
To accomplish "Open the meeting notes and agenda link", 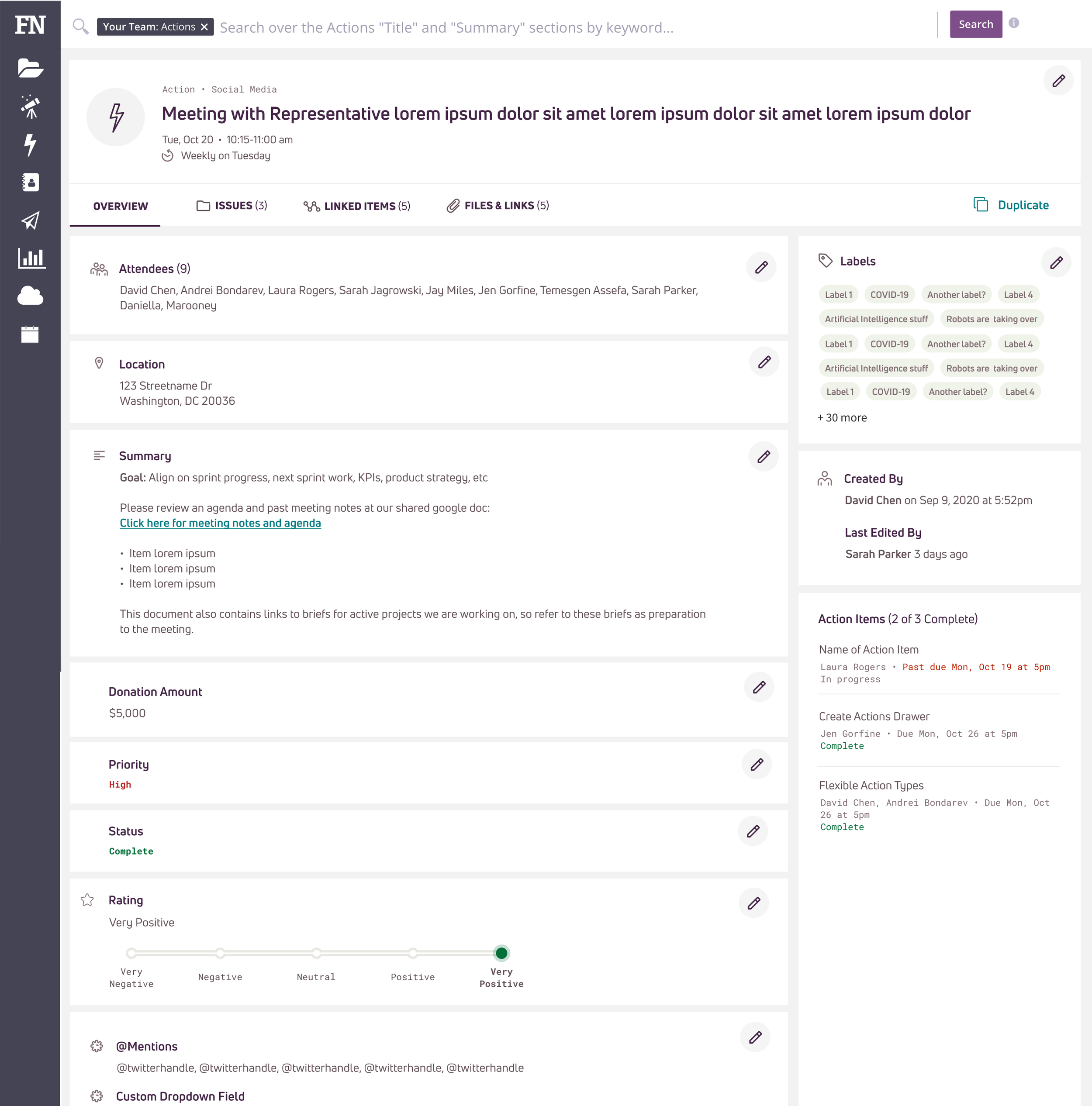I will (220, 523).
